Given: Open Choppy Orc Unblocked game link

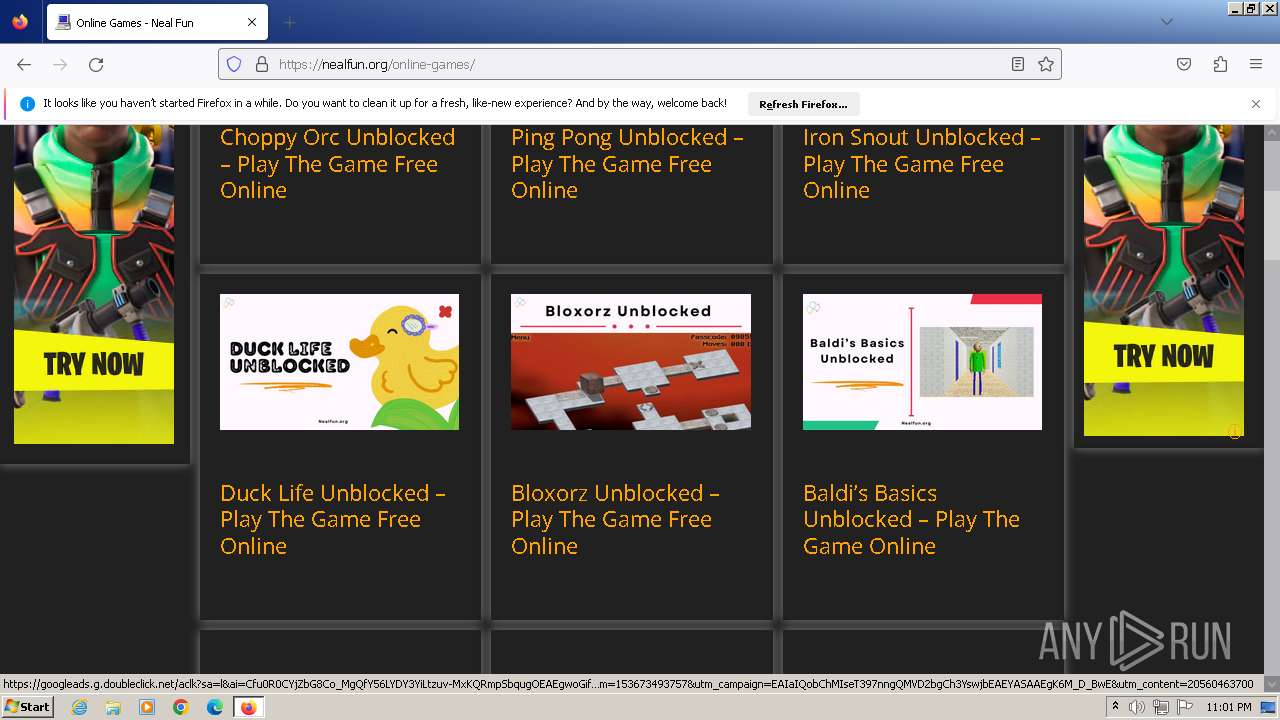Looking at the screenshot, I should click(337, 164).
